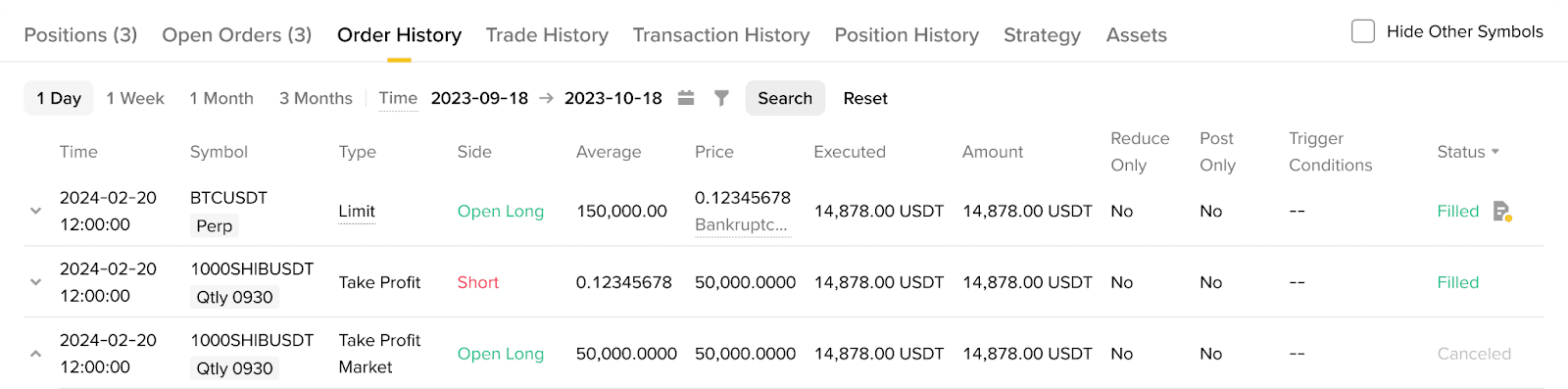1568x389 pixels.
Task: Click the filter funnel icon
Action: click(721, 98)
